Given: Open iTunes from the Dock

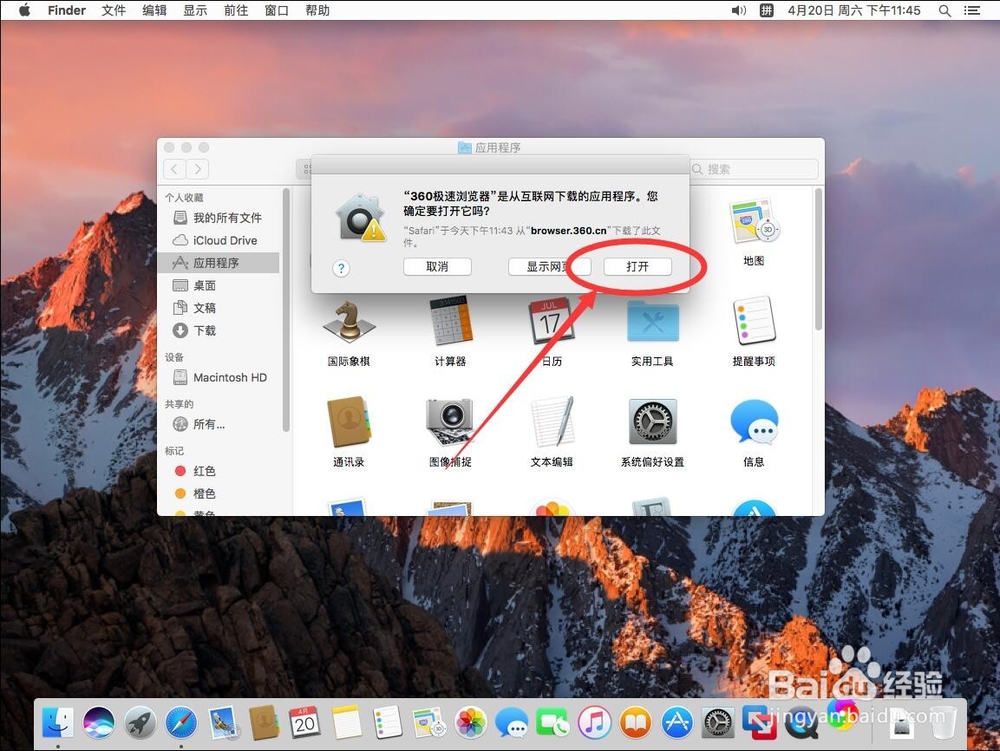Looking at the screenshot, I should pos(594,723).
